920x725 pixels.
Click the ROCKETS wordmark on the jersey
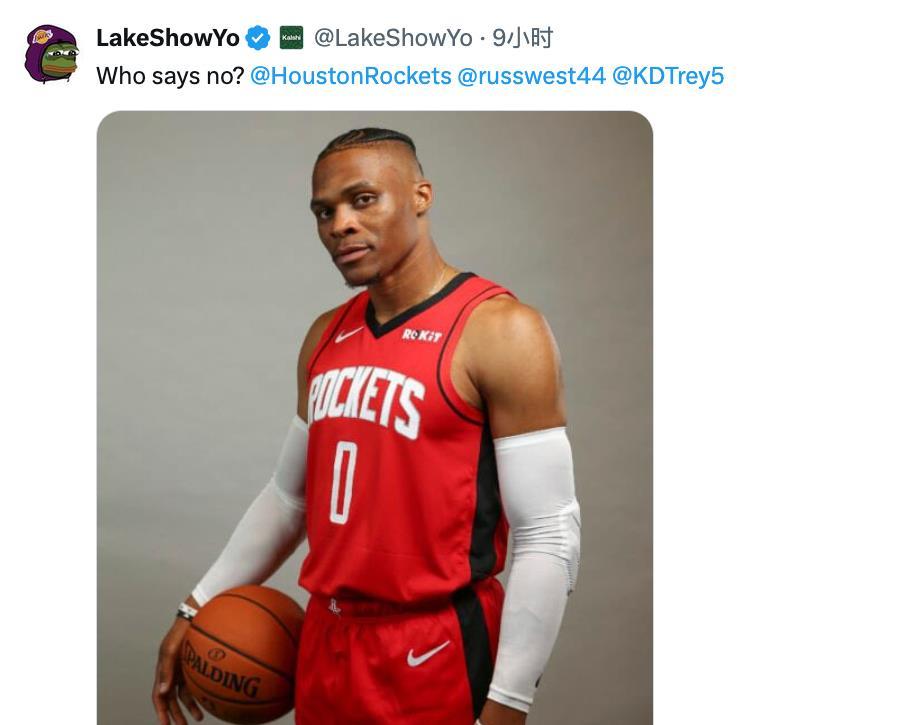(366, 399)
